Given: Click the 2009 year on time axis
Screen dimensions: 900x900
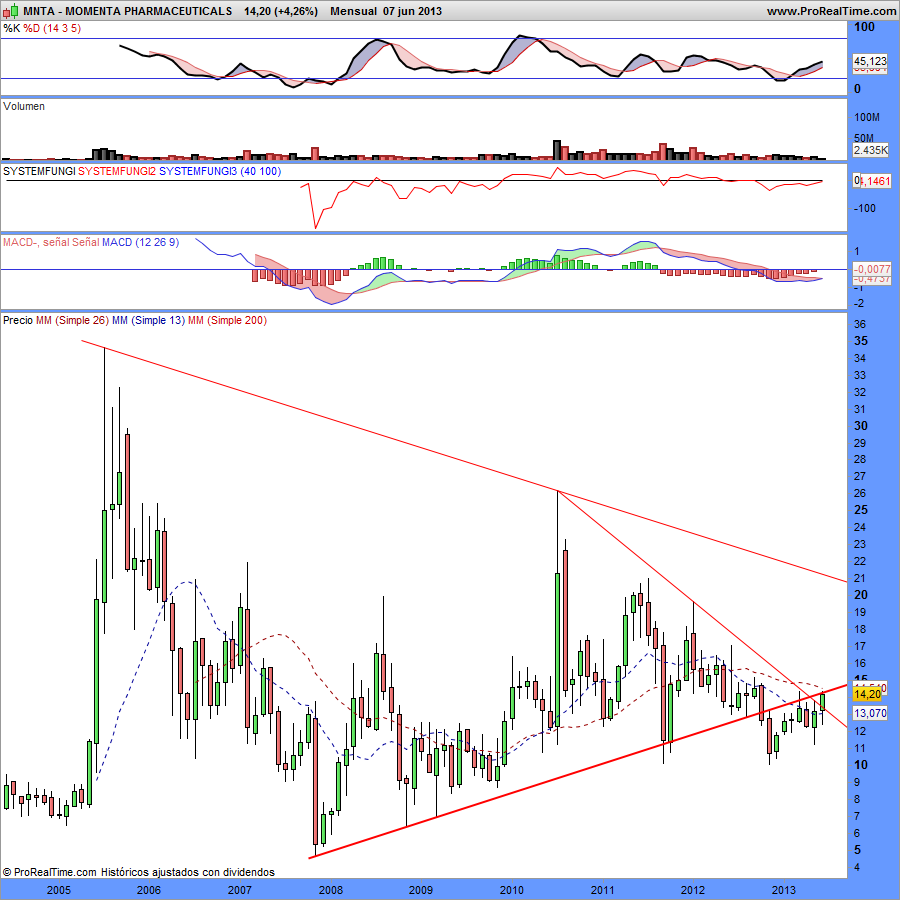Looking at the screenshot, I should (x=421, y=890).
